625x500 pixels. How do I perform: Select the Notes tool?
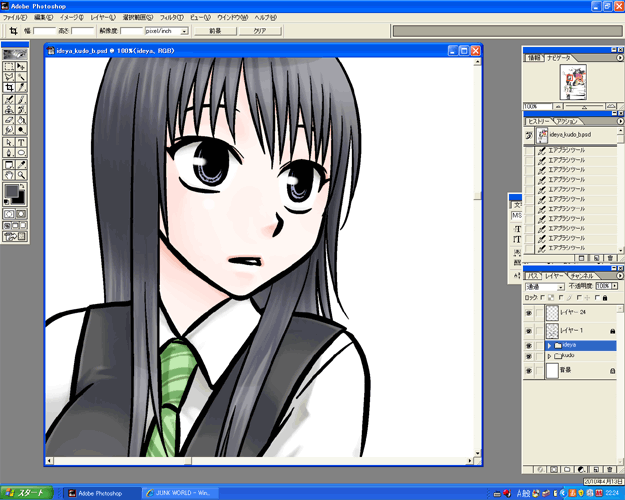pos(9,164)
